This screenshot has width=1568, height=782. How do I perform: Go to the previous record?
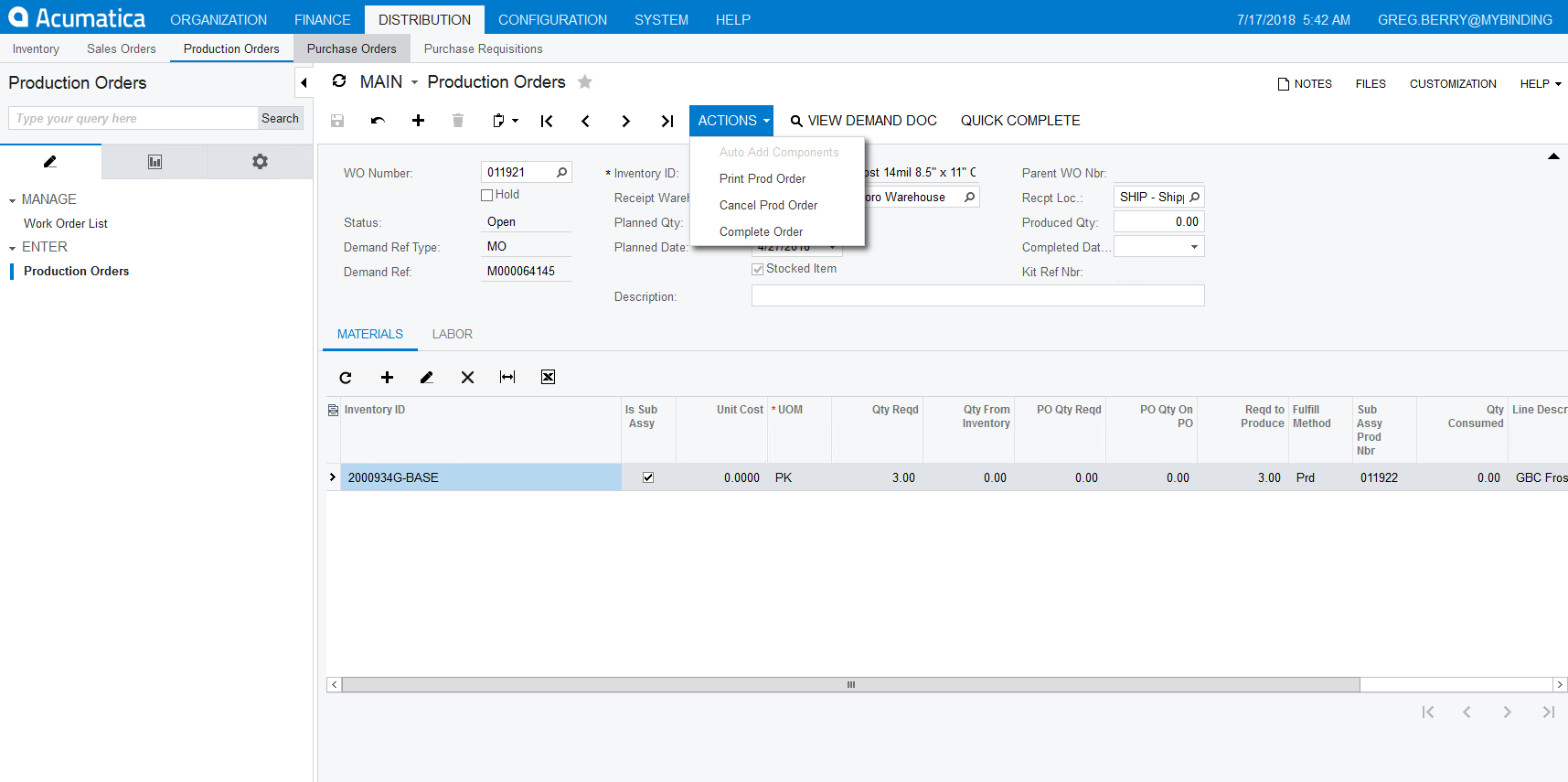(586, 121)
